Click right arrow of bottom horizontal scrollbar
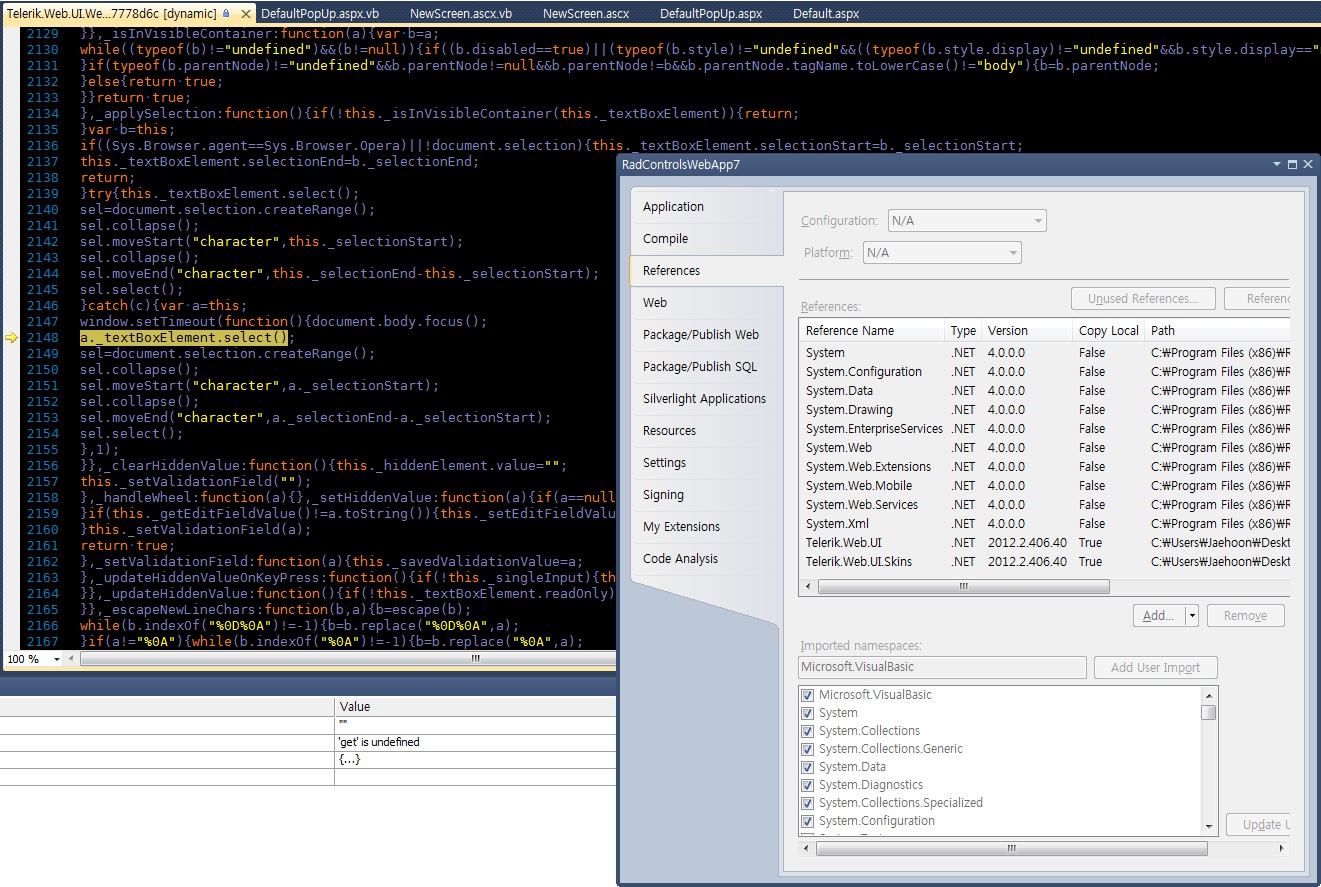Viewport: 1321px width, 887px height. pos(1283,849)
